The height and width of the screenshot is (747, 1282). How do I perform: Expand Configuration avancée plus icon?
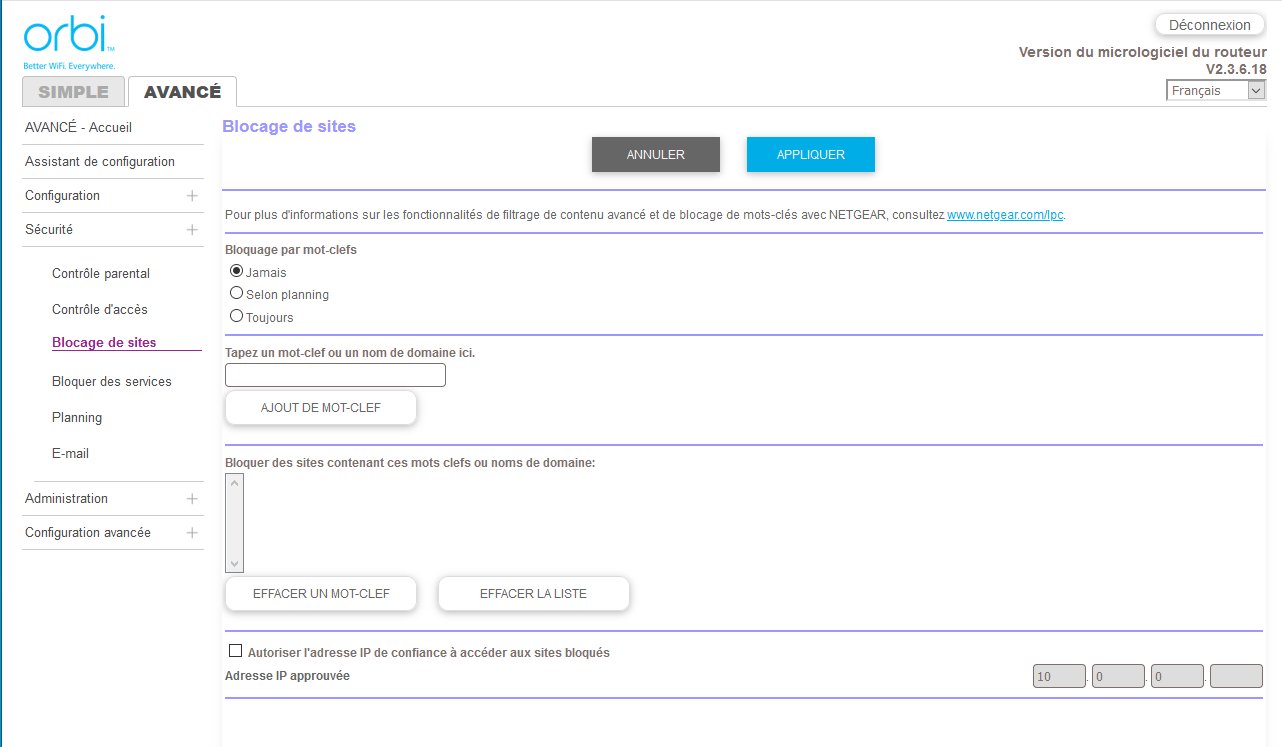coord(192,533)
